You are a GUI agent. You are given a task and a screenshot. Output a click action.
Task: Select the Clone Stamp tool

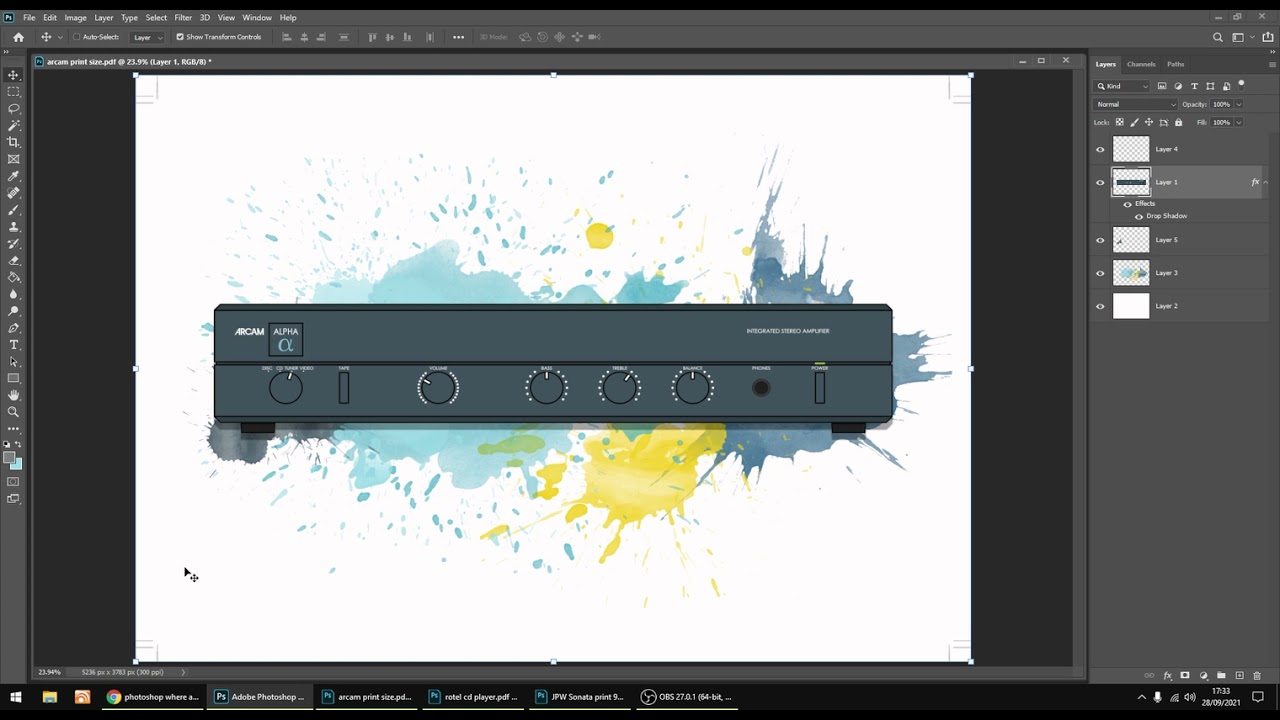[13, 227]
